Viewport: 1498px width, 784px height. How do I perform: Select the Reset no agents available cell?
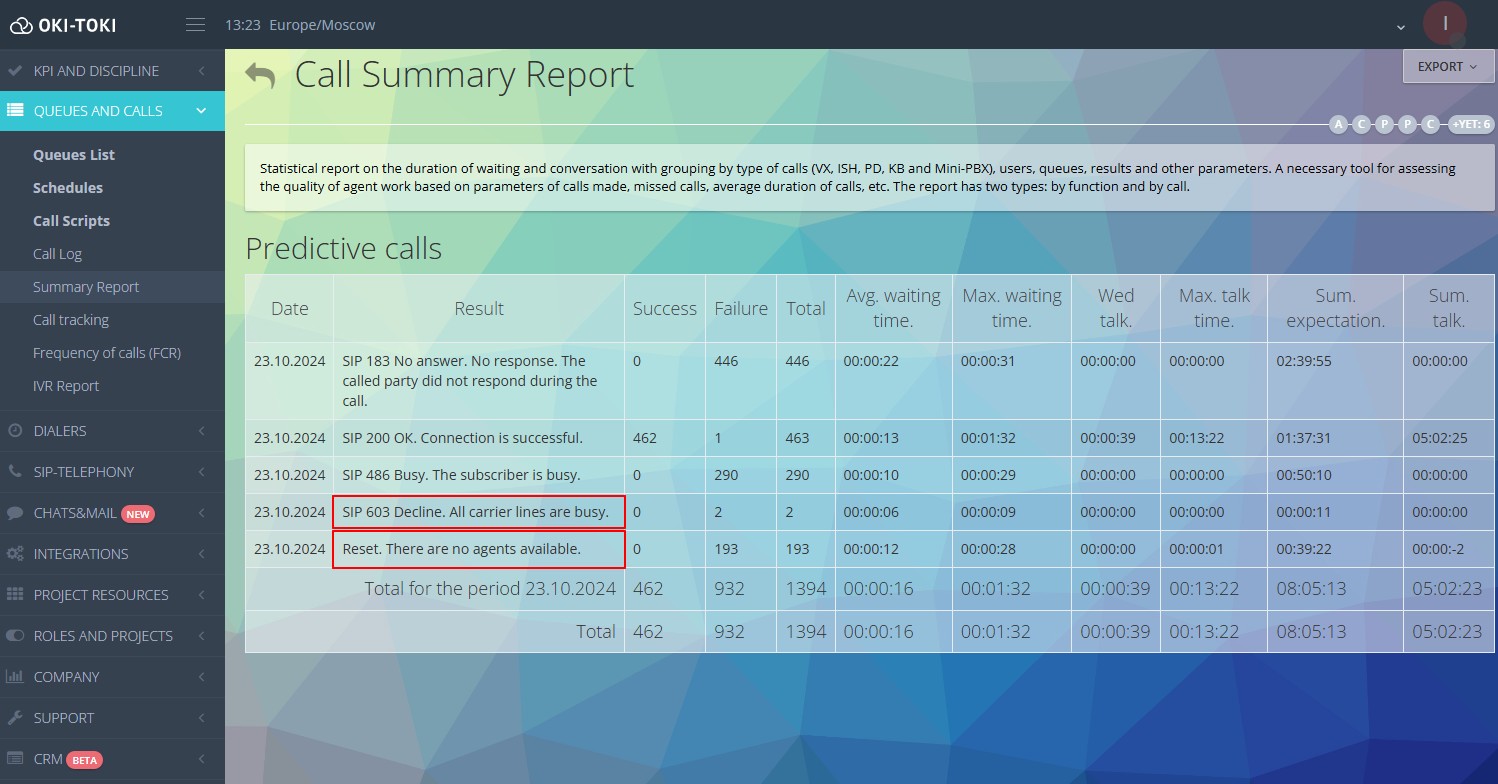click(x=479, y=549)
